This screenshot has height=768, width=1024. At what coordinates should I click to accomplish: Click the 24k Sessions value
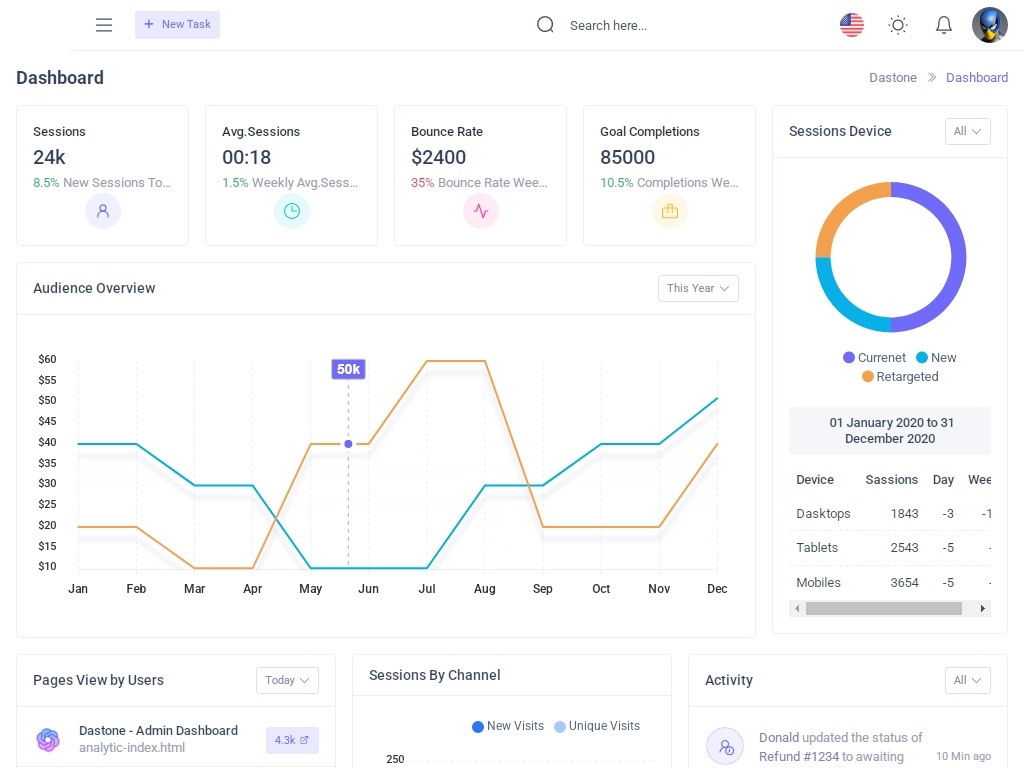coord(50,157)
